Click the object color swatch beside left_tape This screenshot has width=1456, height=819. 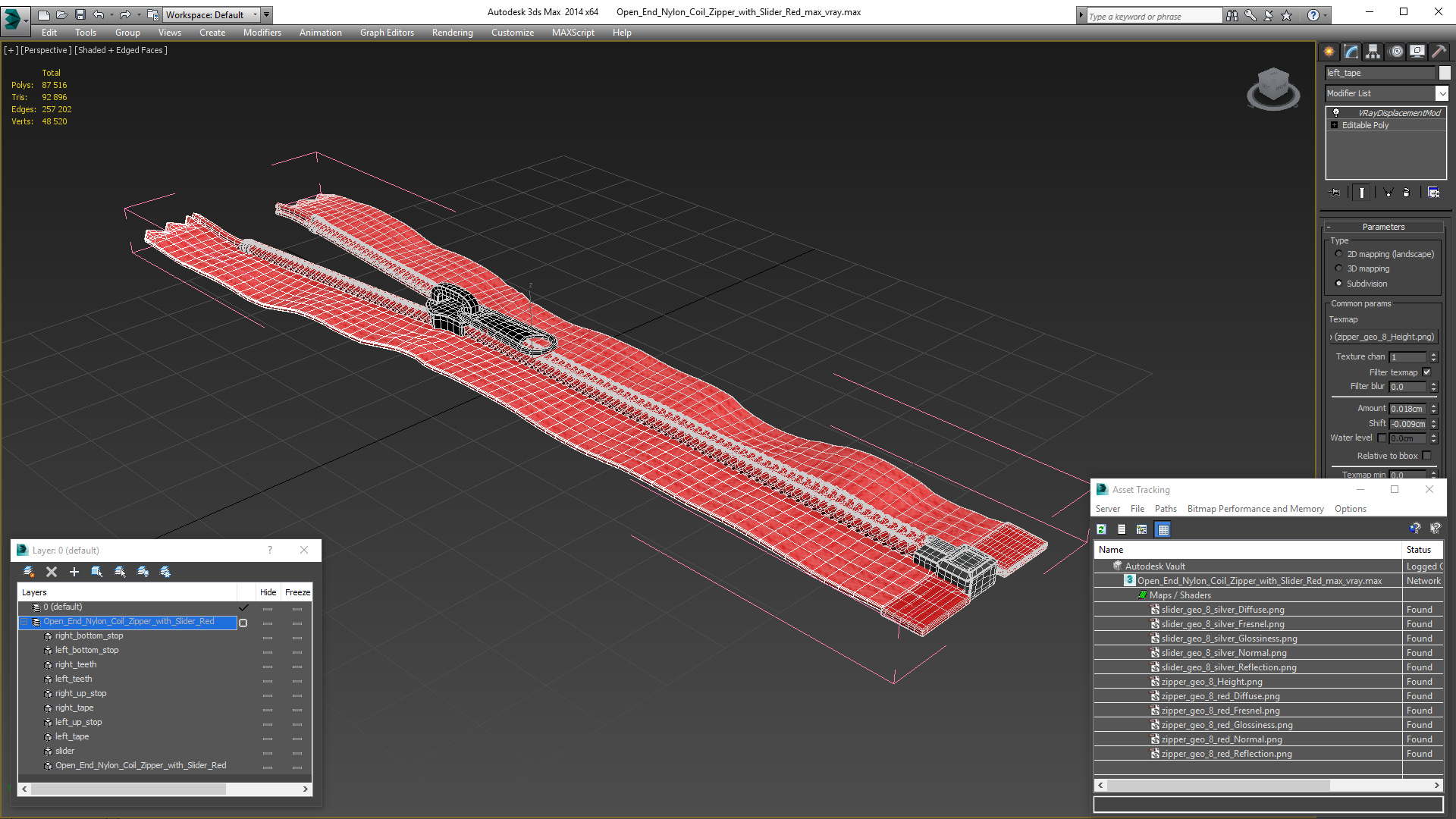coord(1445,73)
